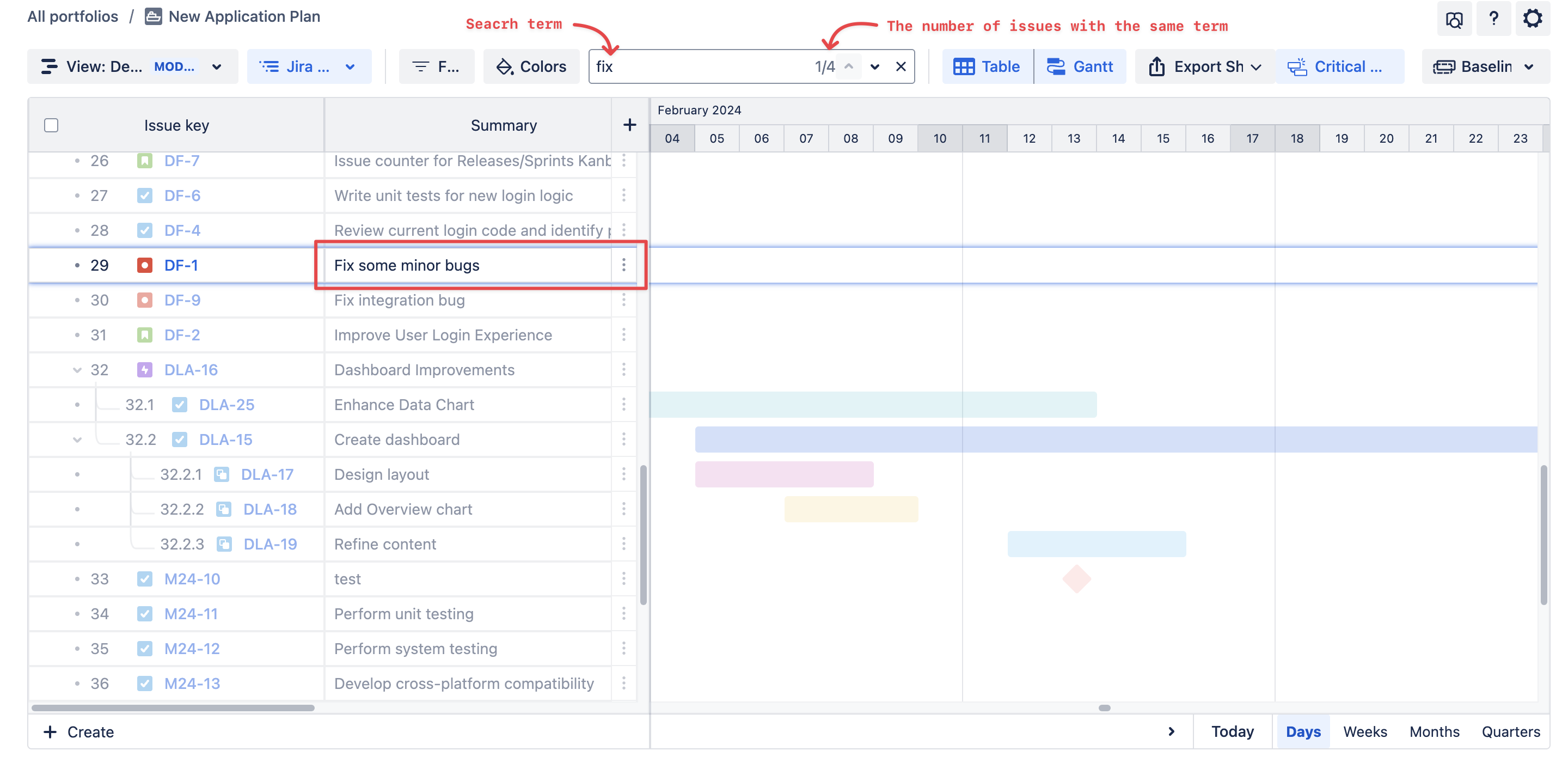Screen dimensions: 1568x769
Task: Switch to the Table view tab
Action: coord(987,66)
